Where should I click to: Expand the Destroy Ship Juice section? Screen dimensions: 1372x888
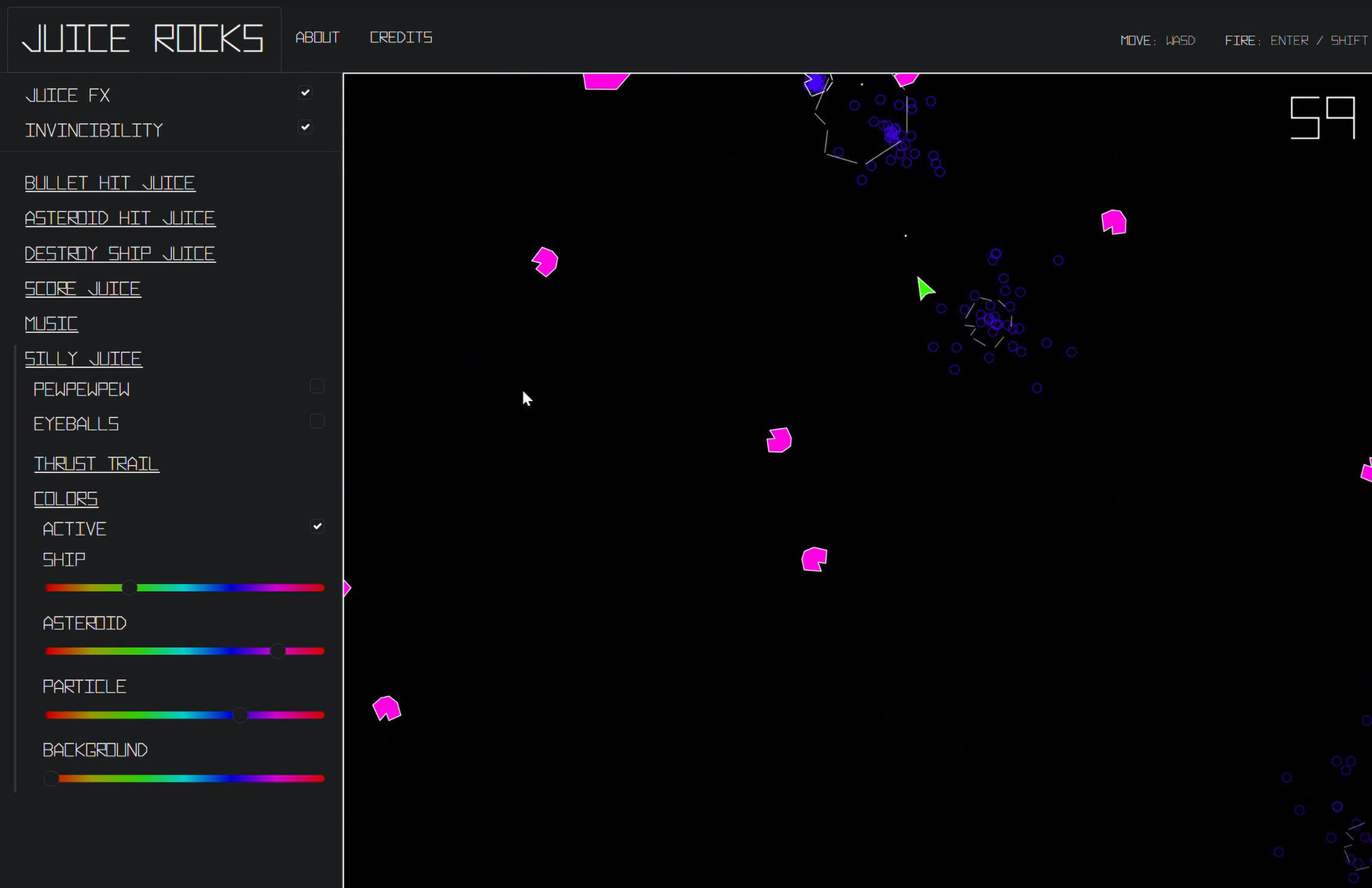pyautogui.click(x=120, y=254)
